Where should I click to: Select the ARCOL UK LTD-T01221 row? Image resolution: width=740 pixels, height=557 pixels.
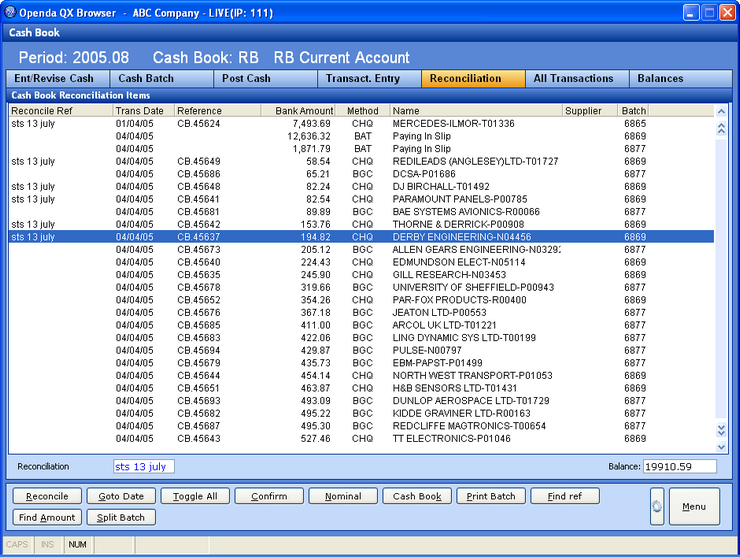tap(362, 325)
